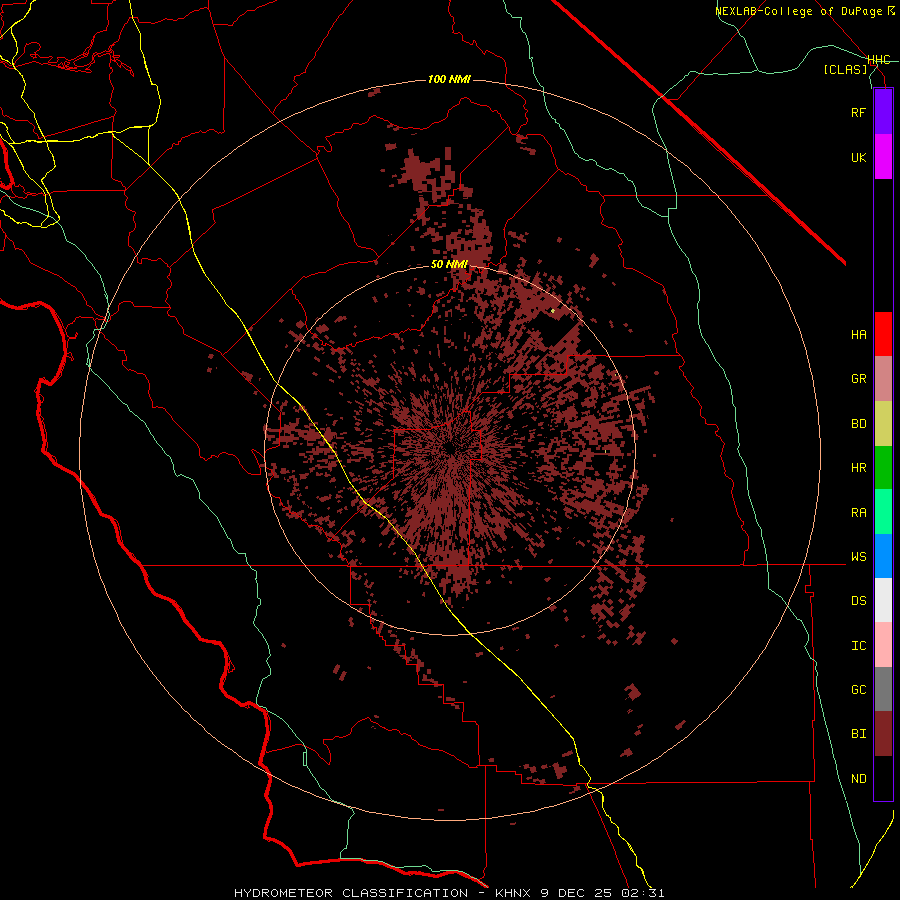Screen dimensions: 900x900
Task: Click the RF legend label
Action: (x=858, y=112)
